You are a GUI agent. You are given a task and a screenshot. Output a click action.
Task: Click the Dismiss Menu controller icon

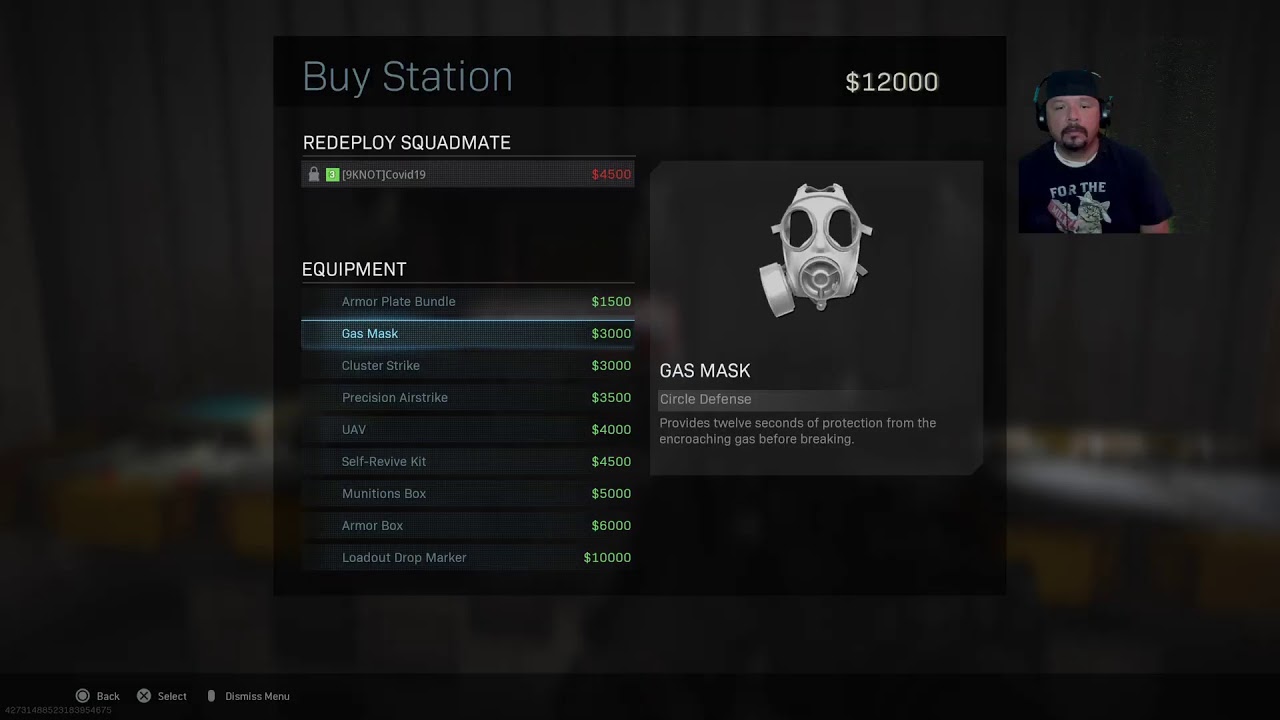point(211,696)
